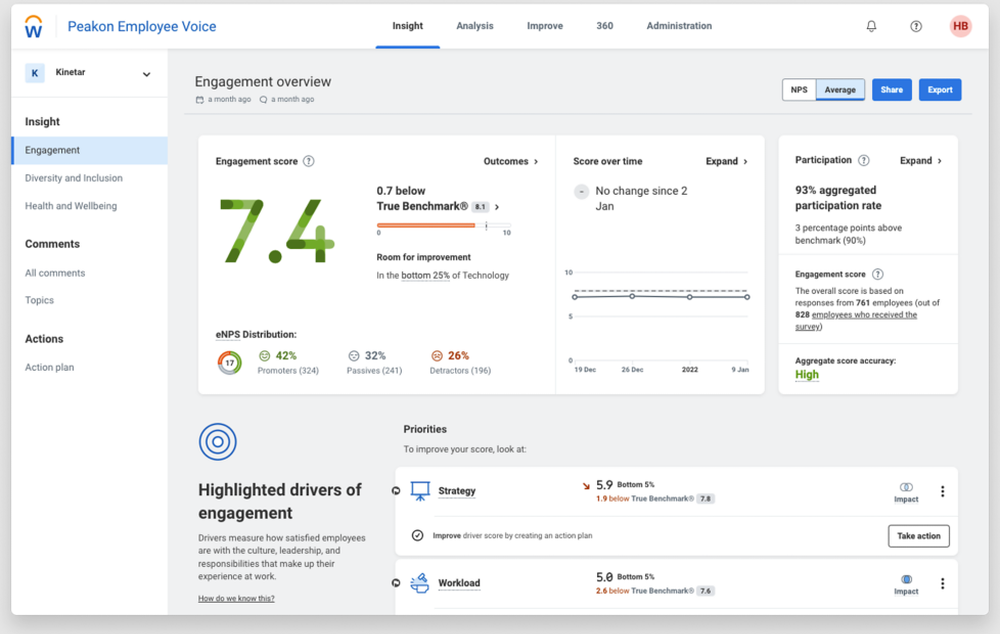Switch to the Analysis tab
Image resolution: width=1000 pixels, height=634 pixels.
pos(474,26)
